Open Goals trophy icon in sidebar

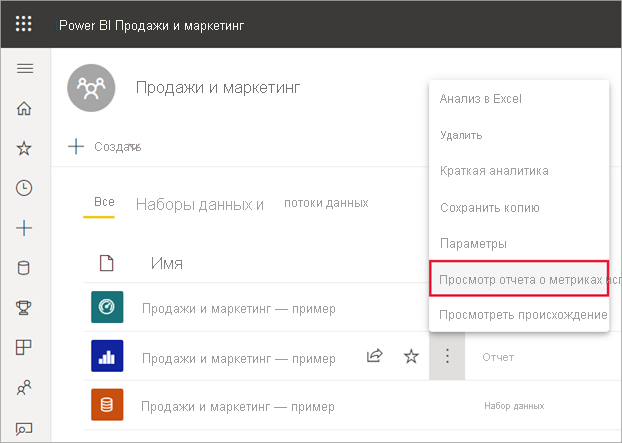[25, 308]
